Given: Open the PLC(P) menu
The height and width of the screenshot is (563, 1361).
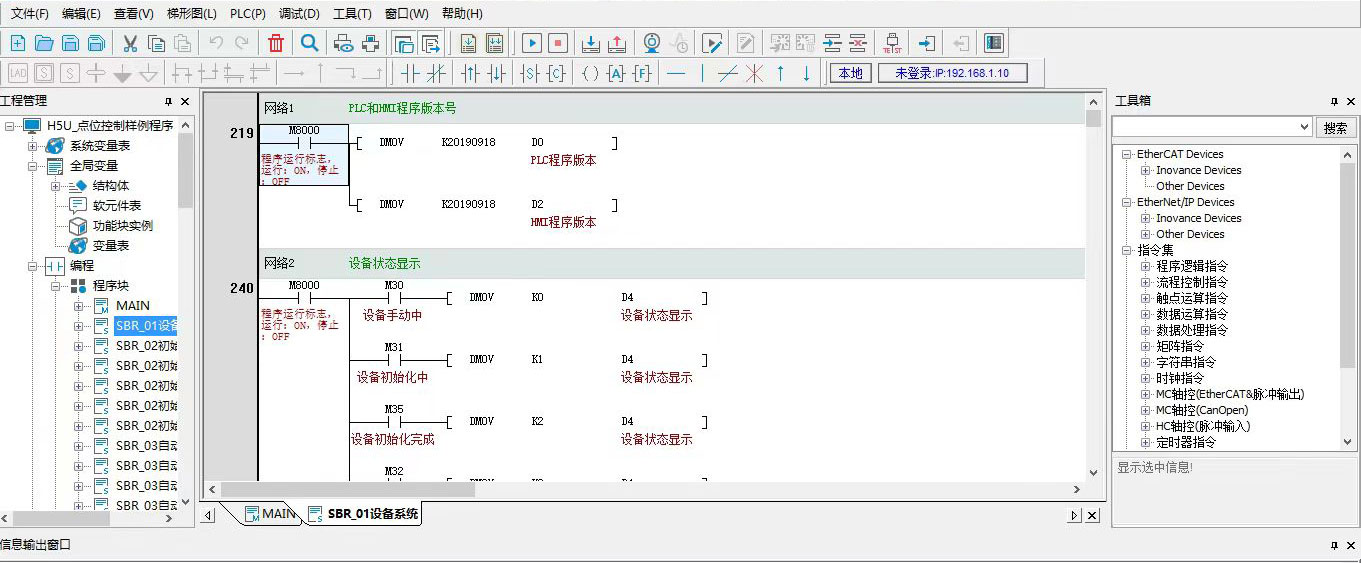Looking at the screenshot, I should tap(247, 14).
